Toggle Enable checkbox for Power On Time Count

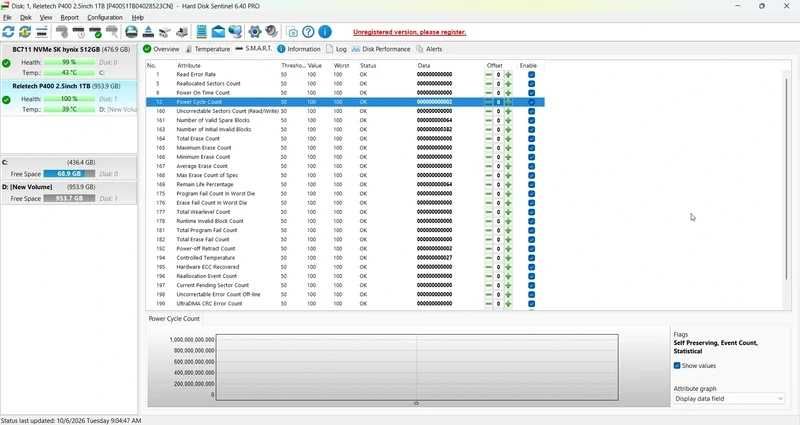(531, 93)
